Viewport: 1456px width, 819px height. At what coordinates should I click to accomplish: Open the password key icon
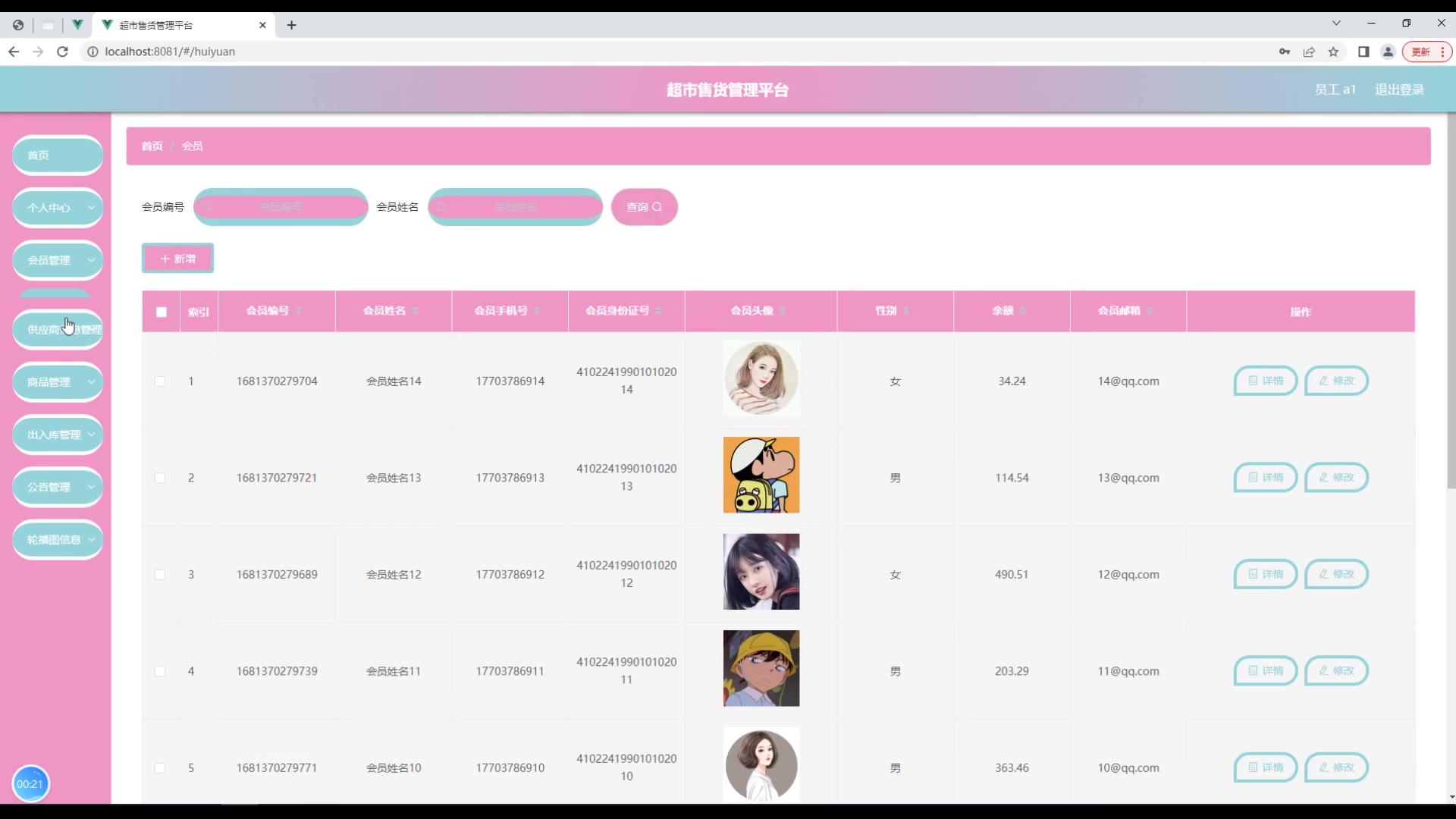pyautogui.click(x=1285, y=52)
